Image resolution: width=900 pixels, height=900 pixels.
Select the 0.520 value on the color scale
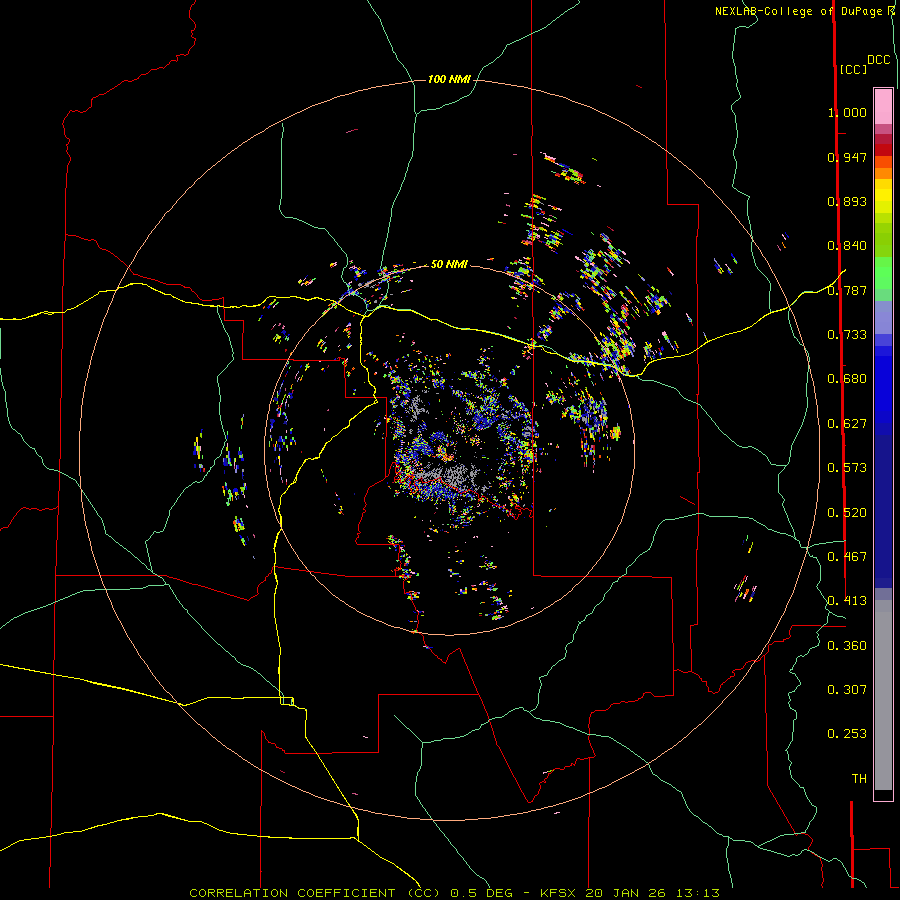(847, 513)
